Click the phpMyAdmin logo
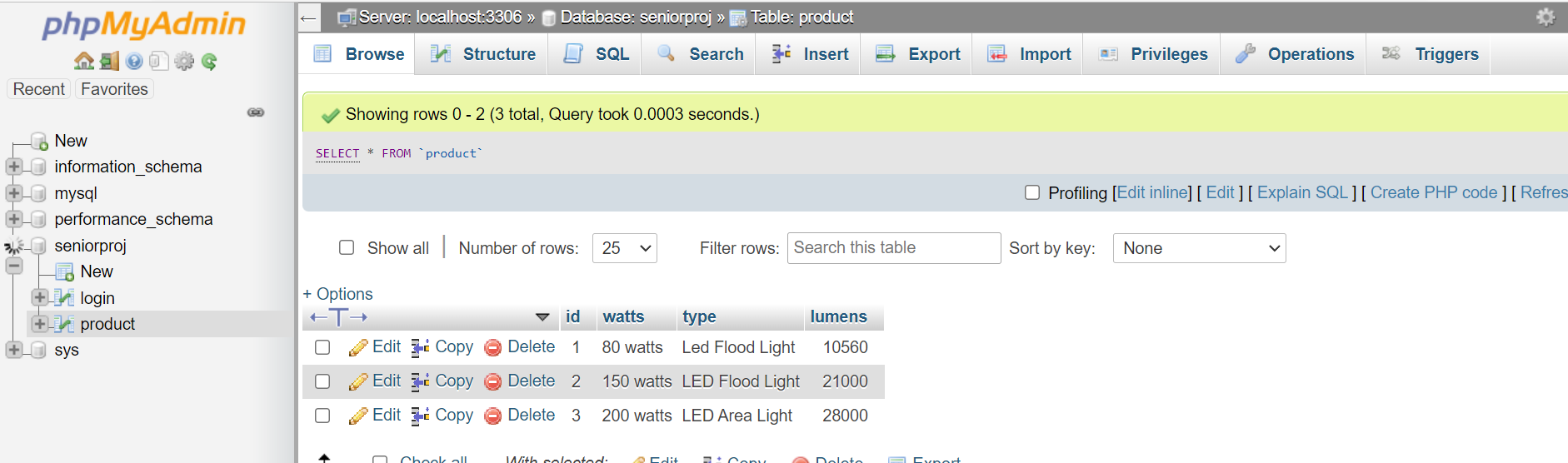Screen dimensions: 1568x463 click(x=144, y=24)
